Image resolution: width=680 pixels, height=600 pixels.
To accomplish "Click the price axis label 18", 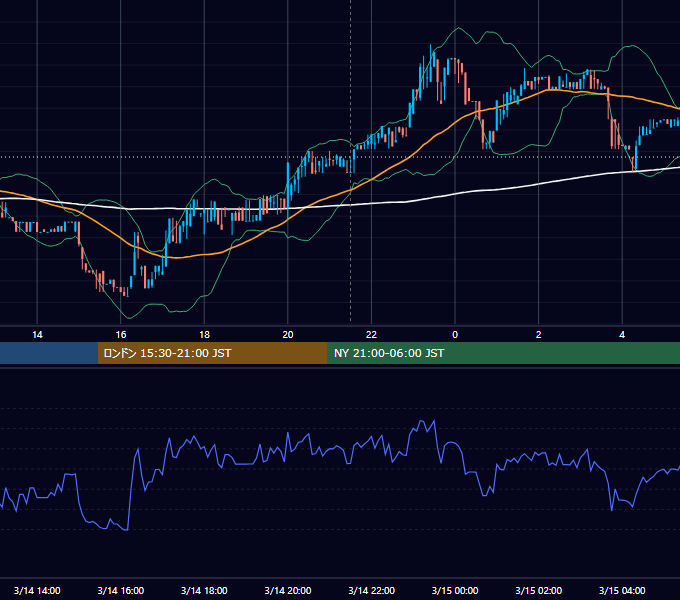I will (x=204, y=335).
